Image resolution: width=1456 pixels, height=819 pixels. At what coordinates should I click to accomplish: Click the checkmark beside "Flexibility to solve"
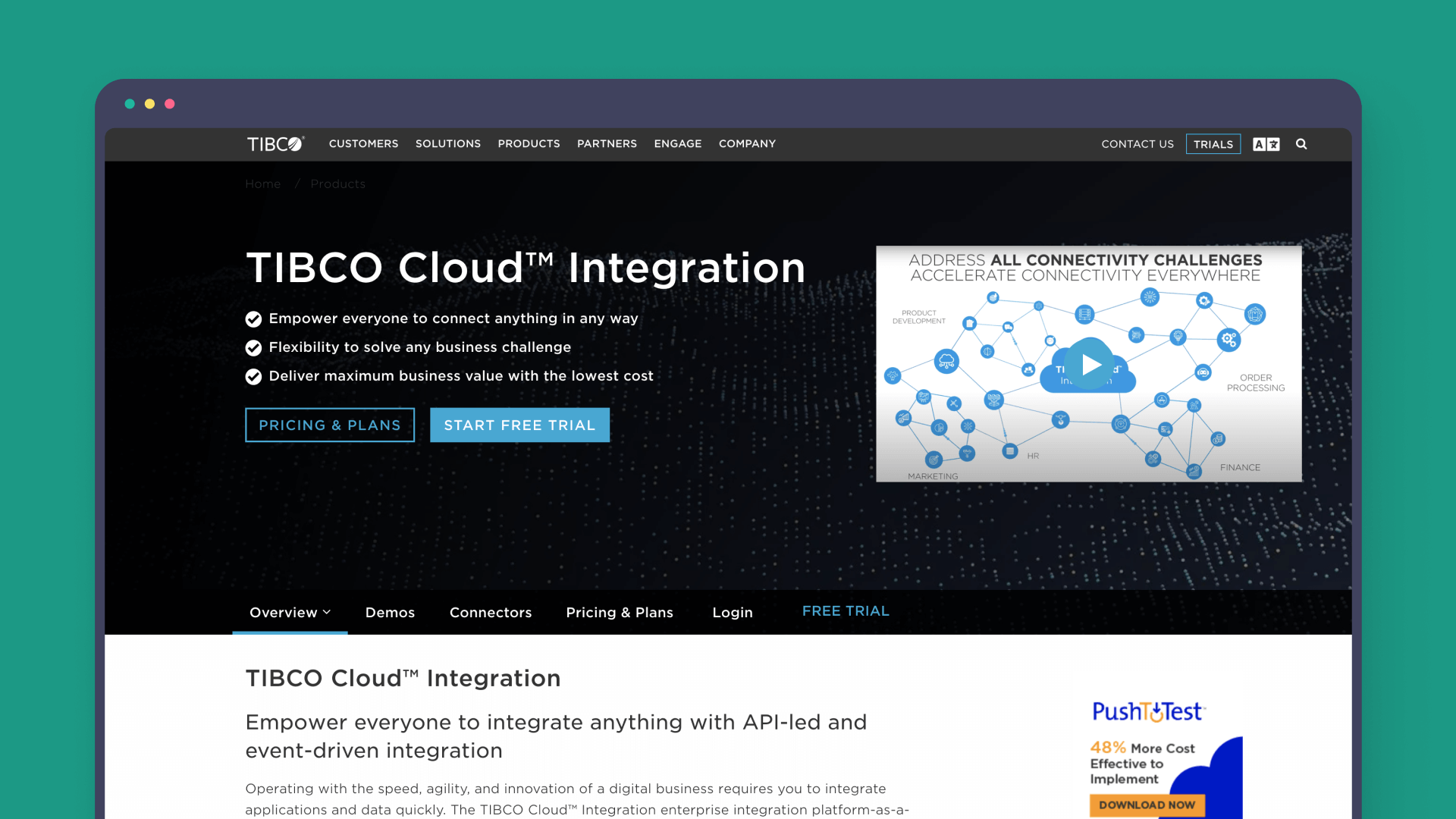253,348
